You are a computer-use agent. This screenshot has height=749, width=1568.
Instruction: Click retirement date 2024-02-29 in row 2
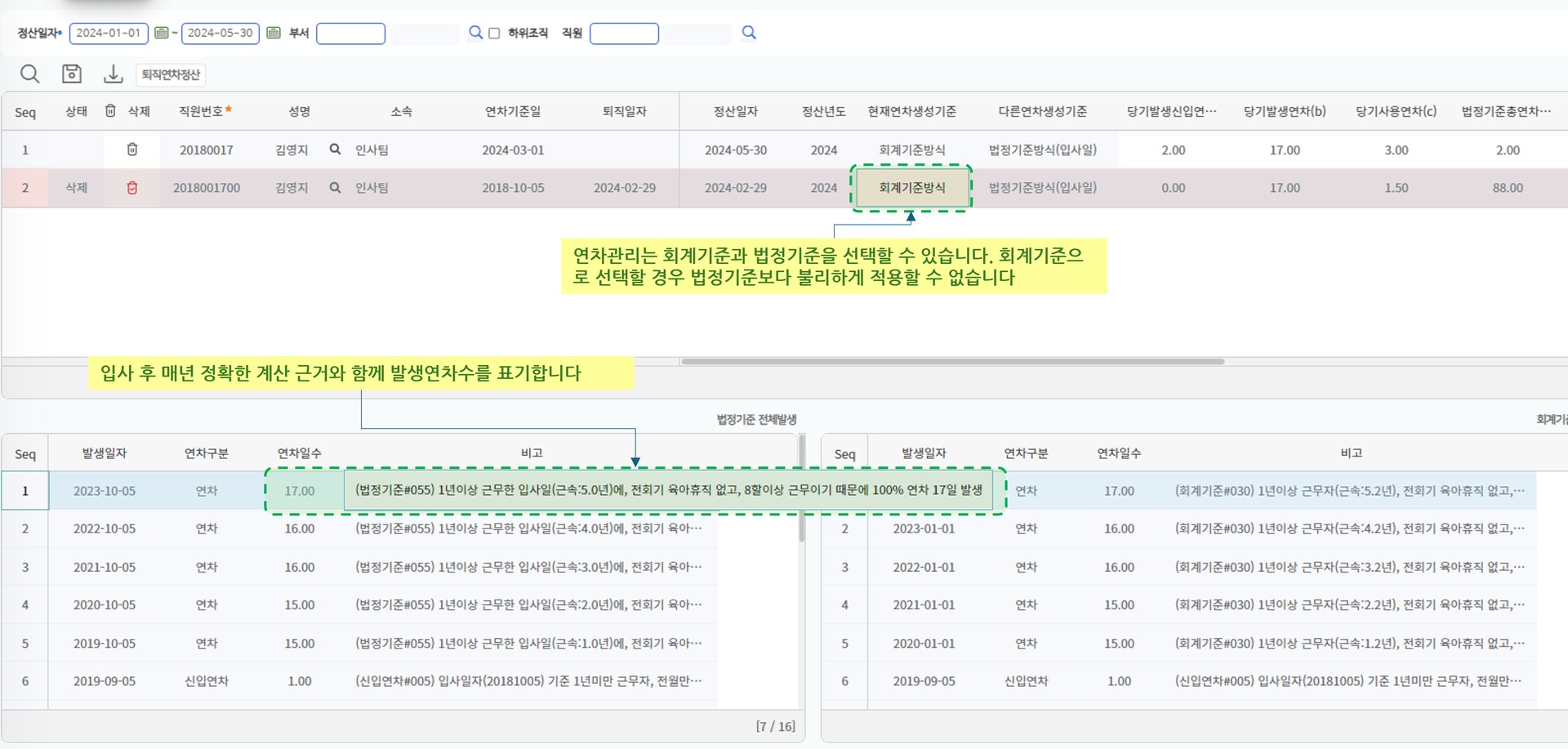pyautogui.click(x=625, y=188)
